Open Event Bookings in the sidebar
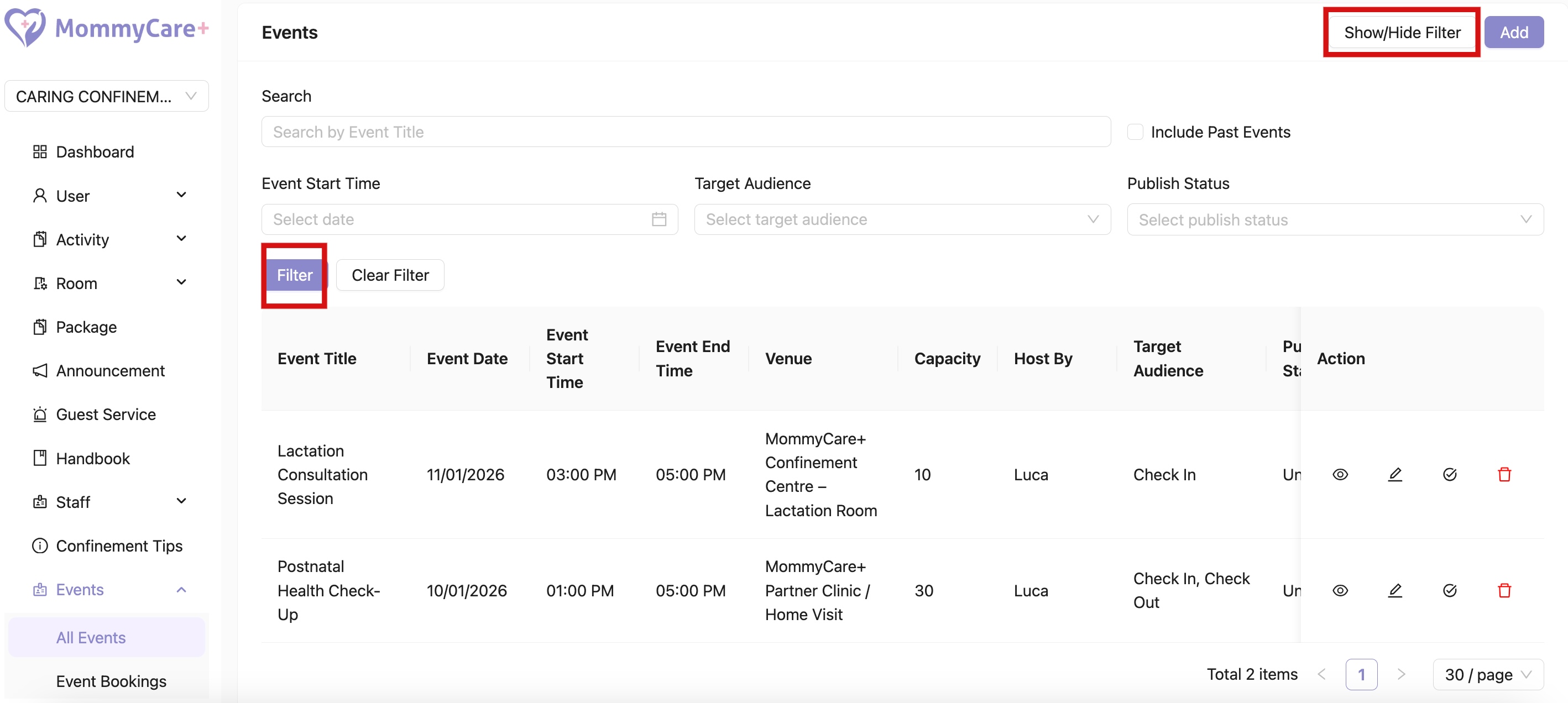 [111, 681]
